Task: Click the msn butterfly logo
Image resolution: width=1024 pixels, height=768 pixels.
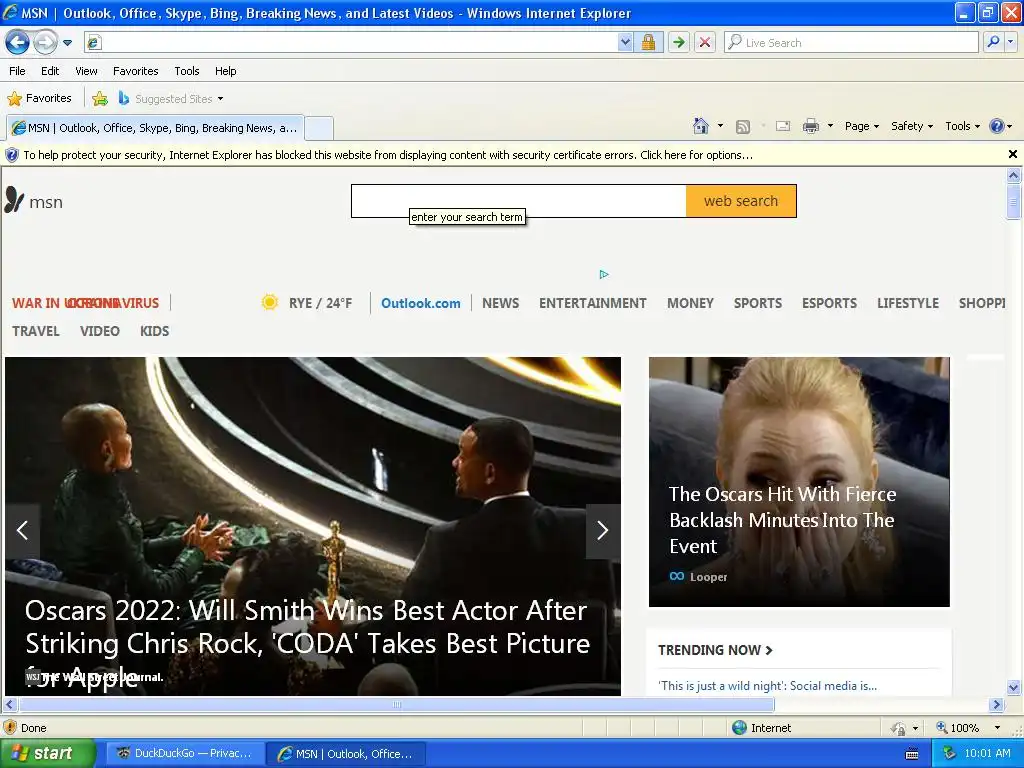Action: pyautogui.click(x=33, y=200)
